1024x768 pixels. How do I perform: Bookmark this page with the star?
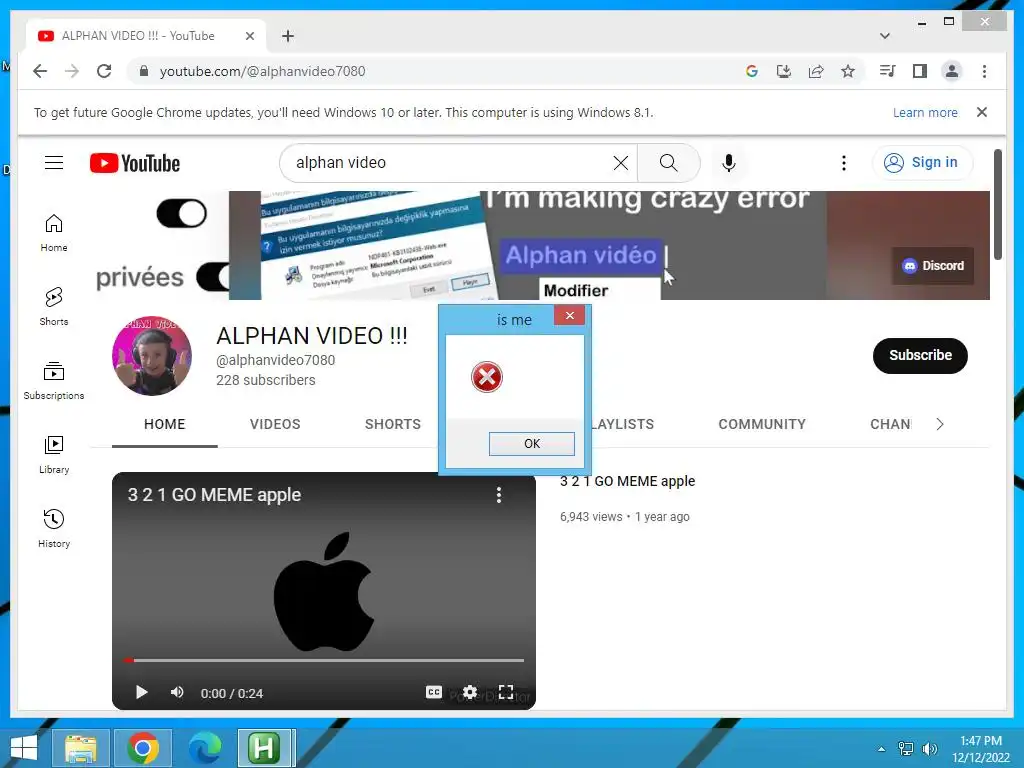[848, 71]
